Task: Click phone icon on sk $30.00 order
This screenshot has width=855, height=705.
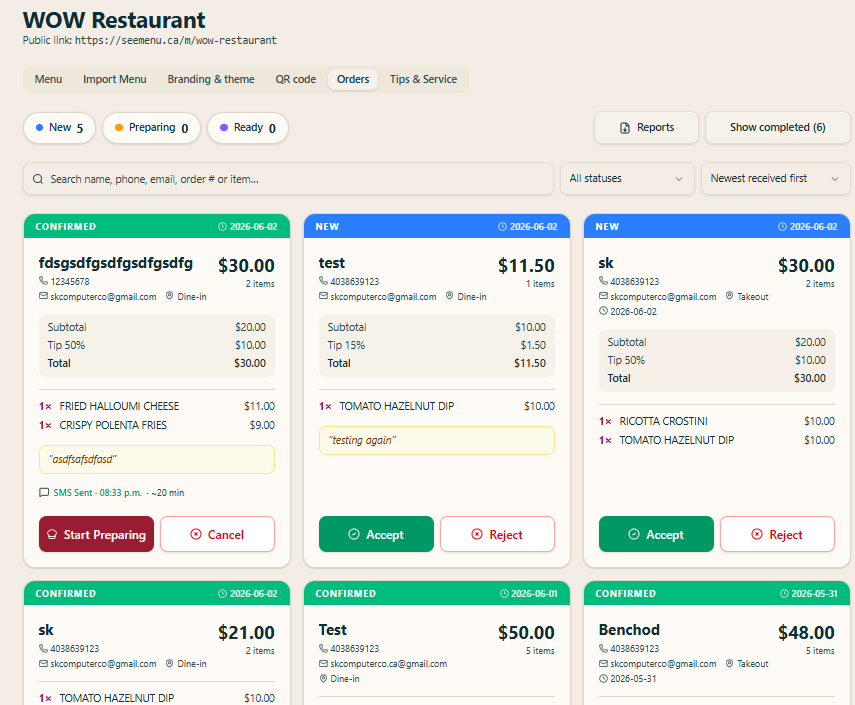Action: coord(603,281)
